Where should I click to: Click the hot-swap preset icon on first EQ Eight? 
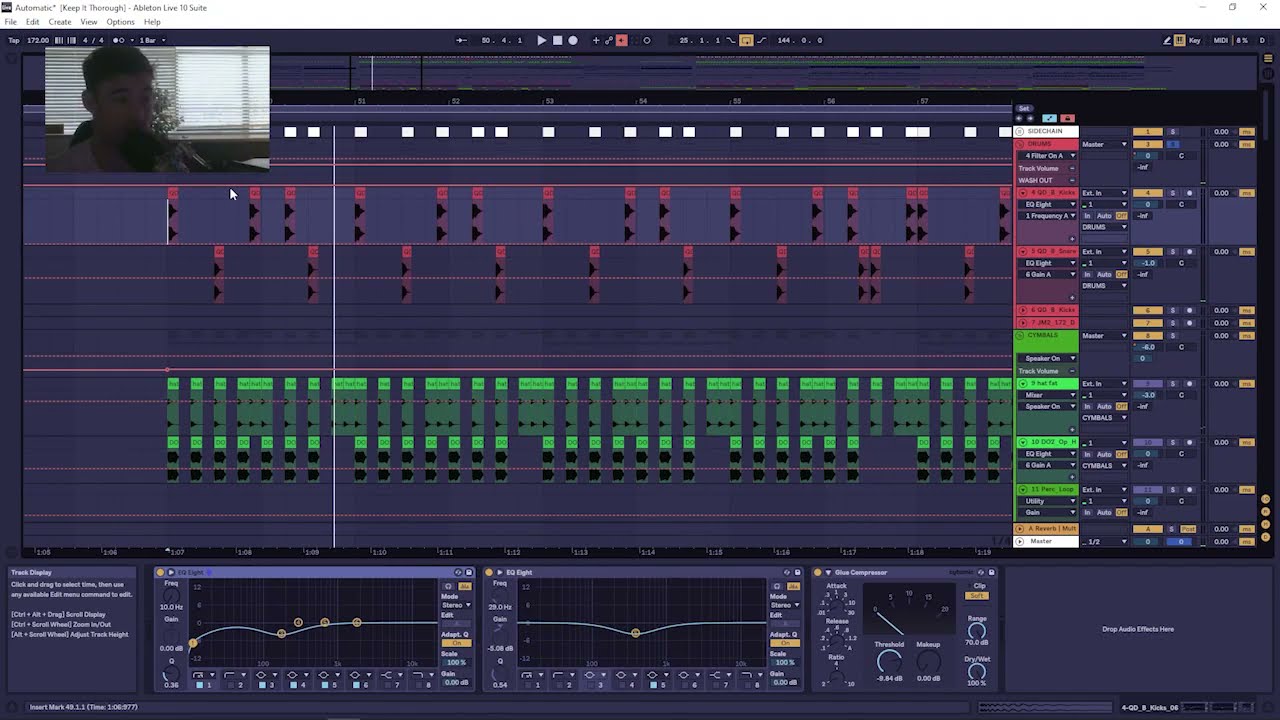pyautogui.click(x=458, y=573)
